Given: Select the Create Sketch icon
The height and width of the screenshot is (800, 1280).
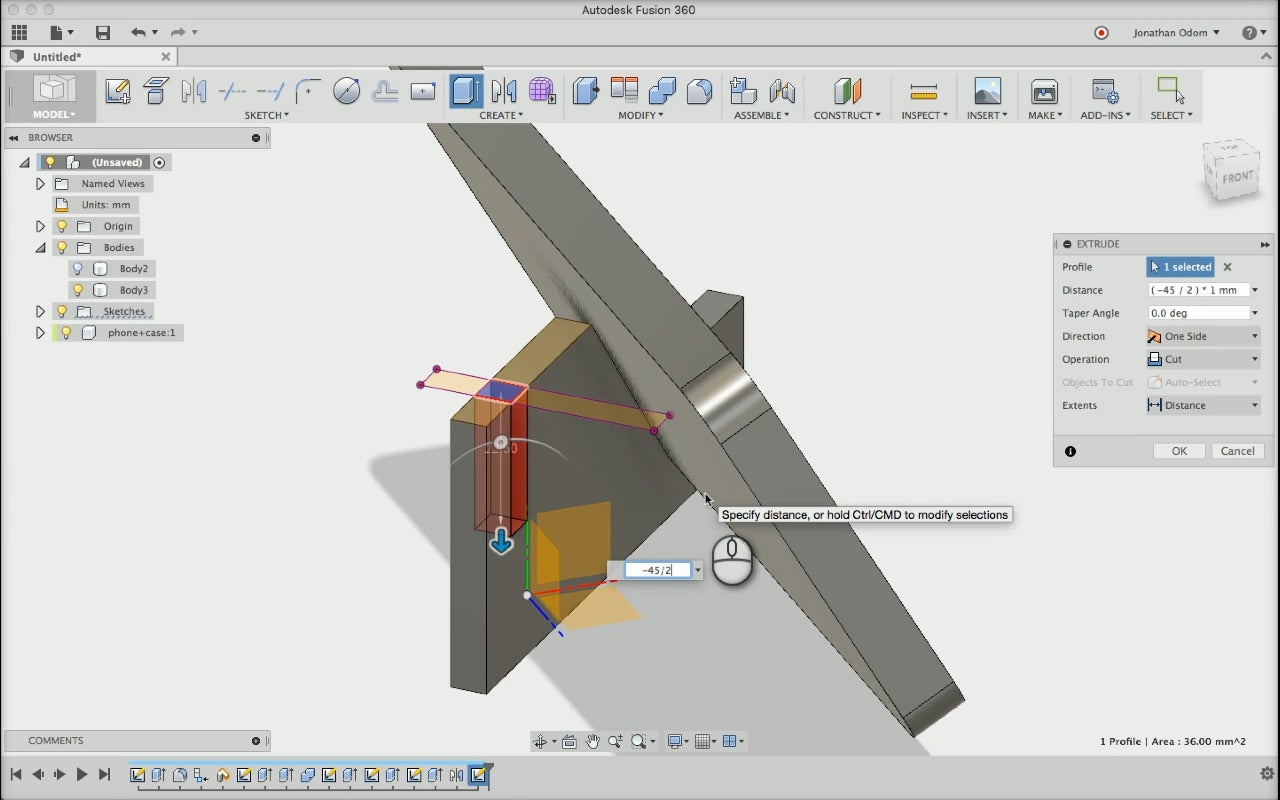Looking at the screenshot, I should click(117, 91).
